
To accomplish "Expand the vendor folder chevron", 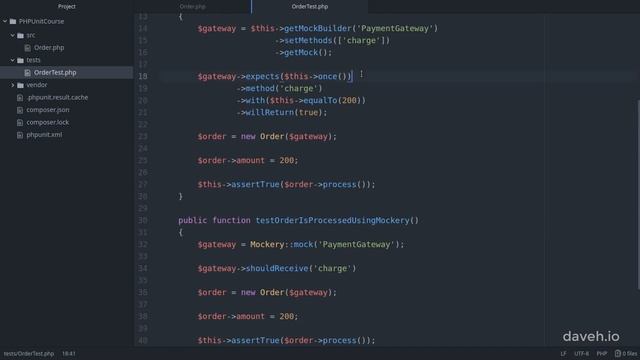I will pos(13,85).
